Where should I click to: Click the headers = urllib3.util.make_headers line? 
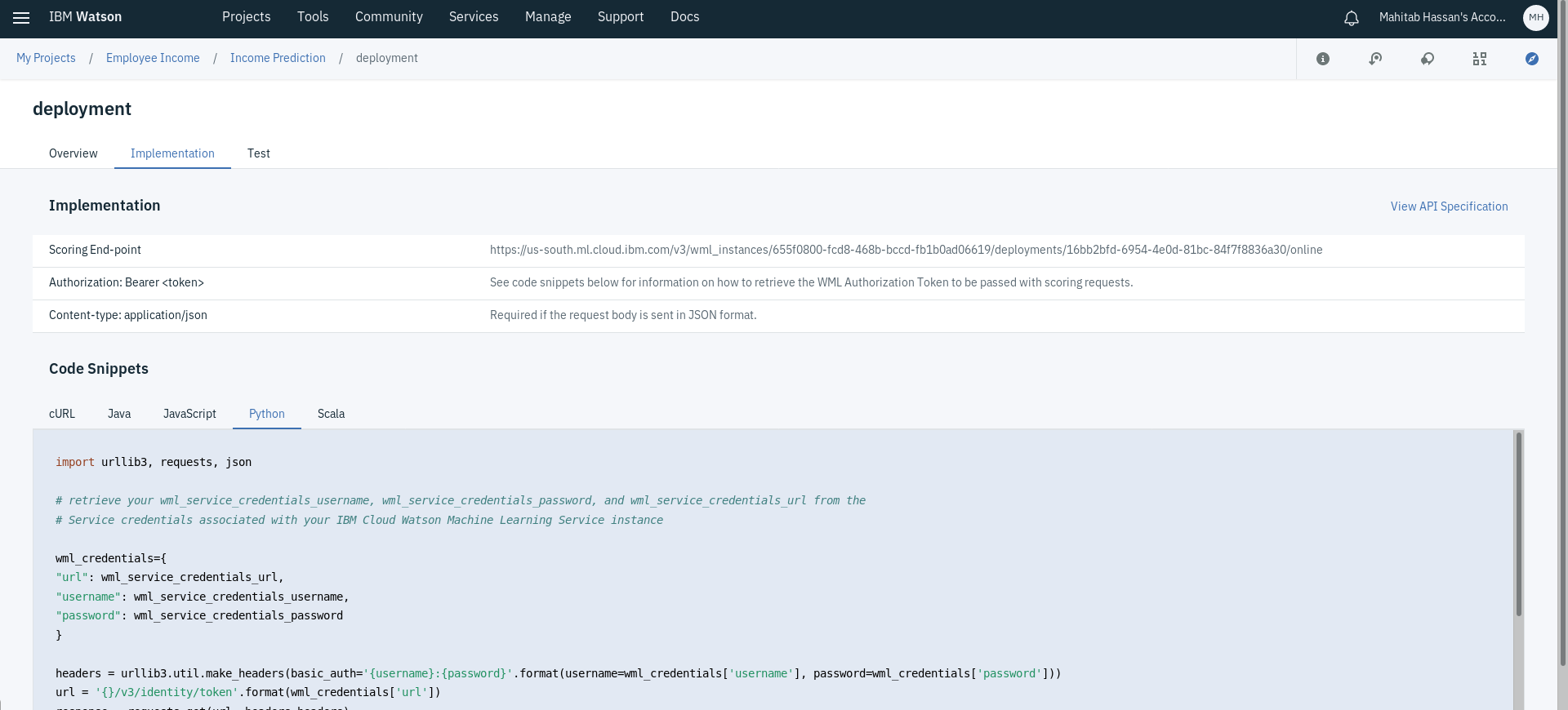(559, 673)
